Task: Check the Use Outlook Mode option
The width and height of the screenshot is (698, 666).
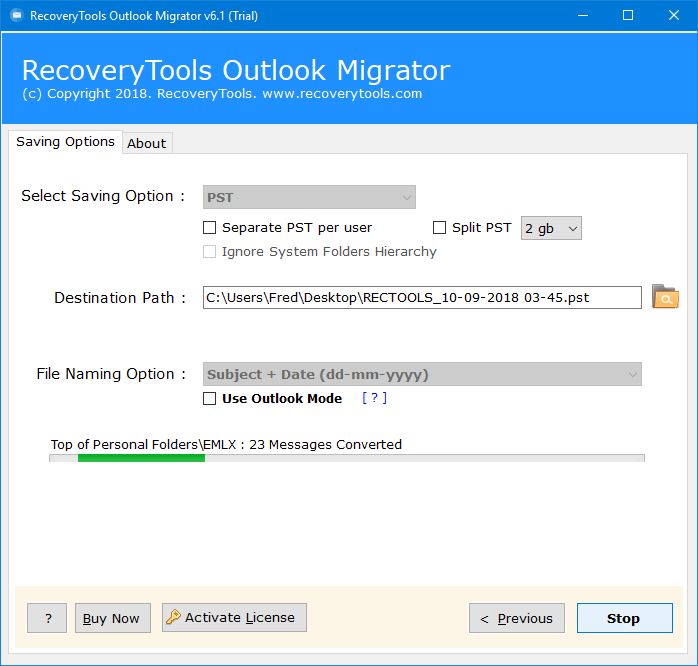Action: [x=209, y=398]
